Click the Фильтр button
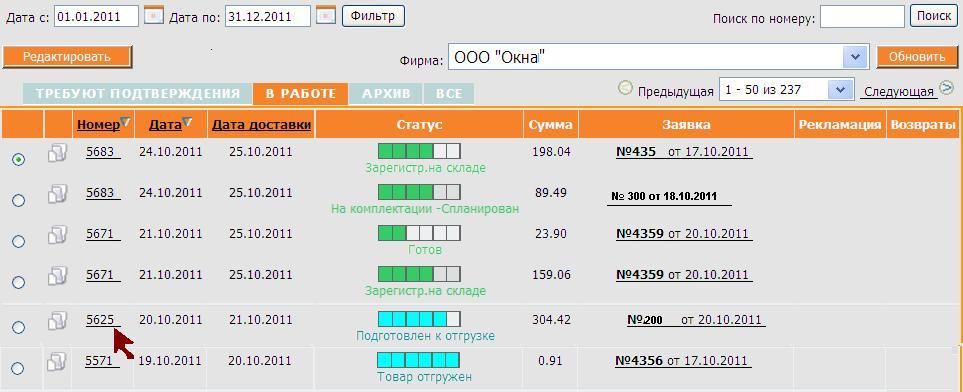The width and height of the screenshot is (963, 392). (x=373, y=16)
